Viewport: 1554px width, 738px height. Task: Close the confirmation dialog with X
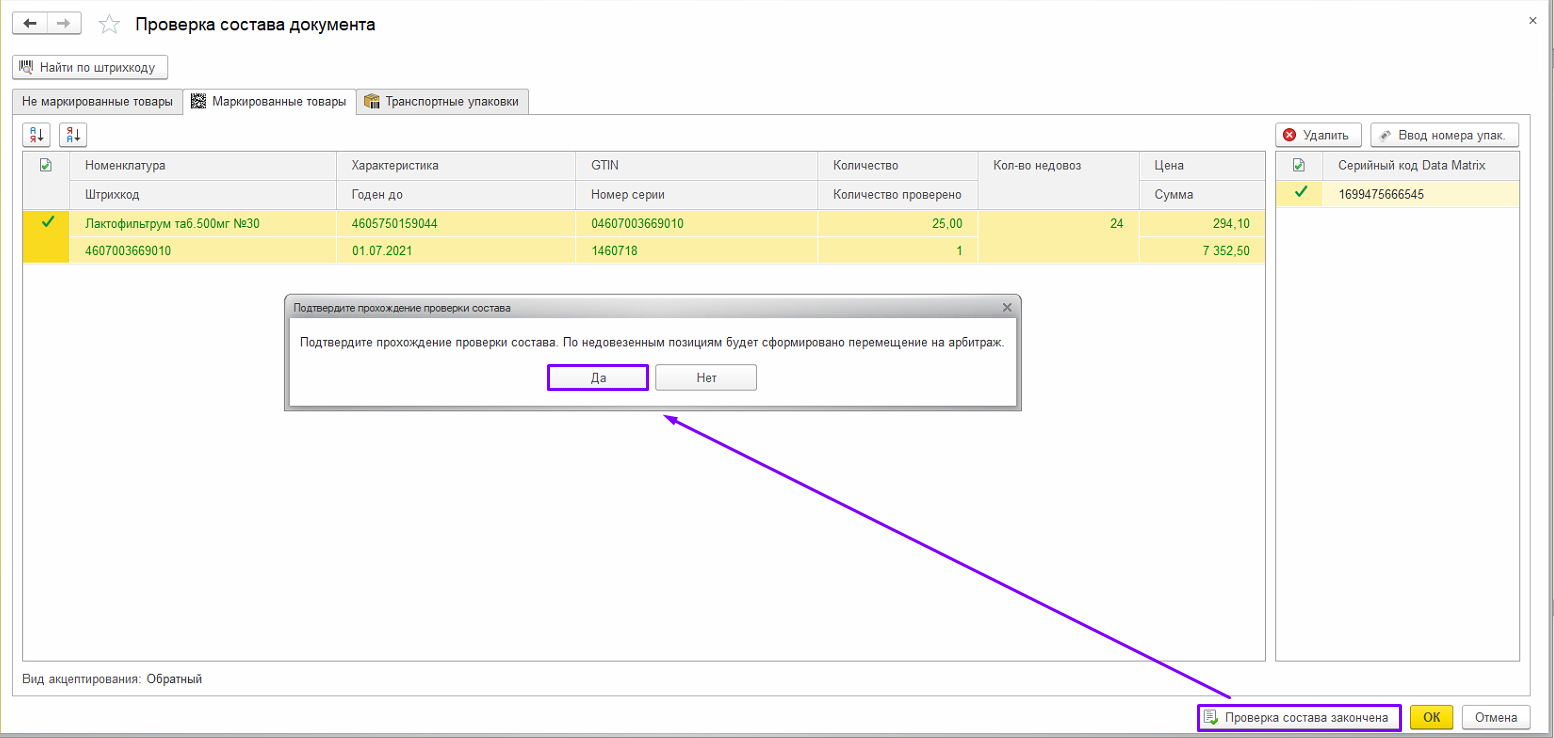click(1007, 307)
